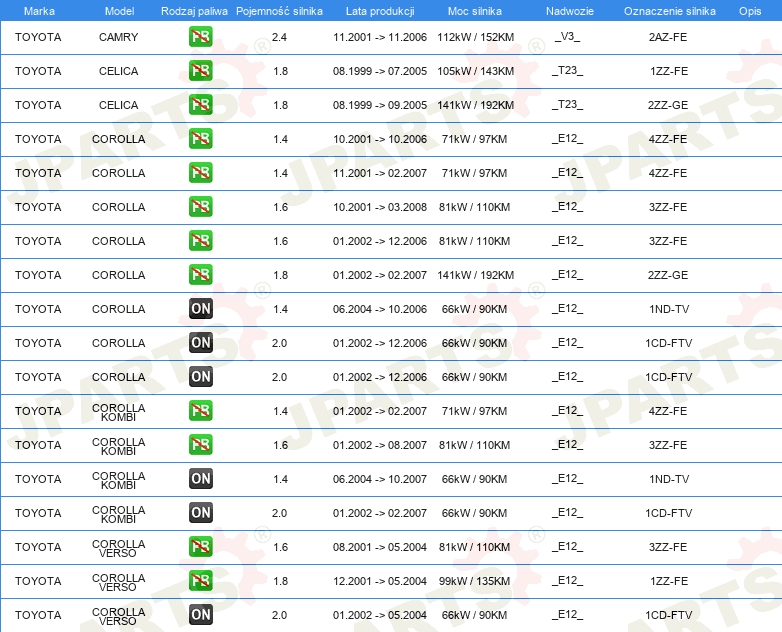Click ON diesel icon for COROLLA KOMBI 1ND-TV
Image resolution: width=782 pixels, height=632 pixels.
[x=200, y=478]
